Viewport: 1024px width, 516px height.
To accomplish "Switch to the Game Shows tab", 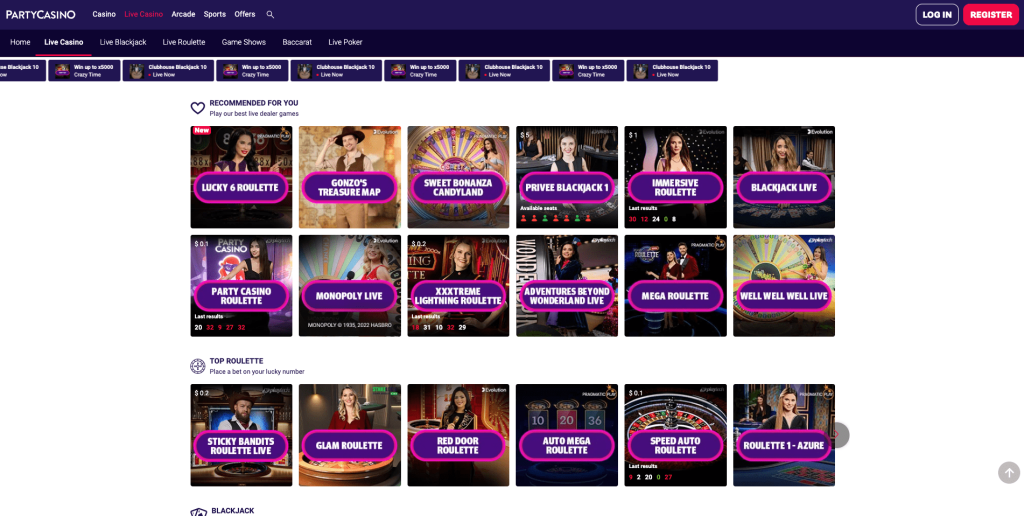I will (244, 42).
